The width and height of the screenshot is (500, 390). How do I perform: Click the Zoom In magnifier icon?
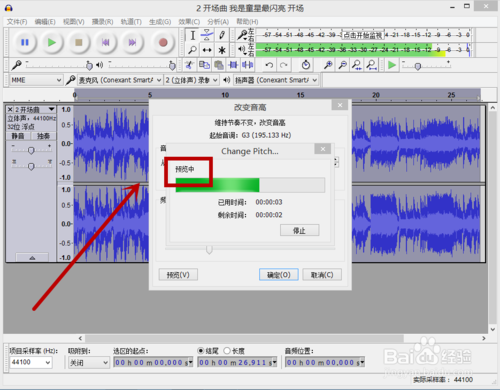(x=328, y=65)
